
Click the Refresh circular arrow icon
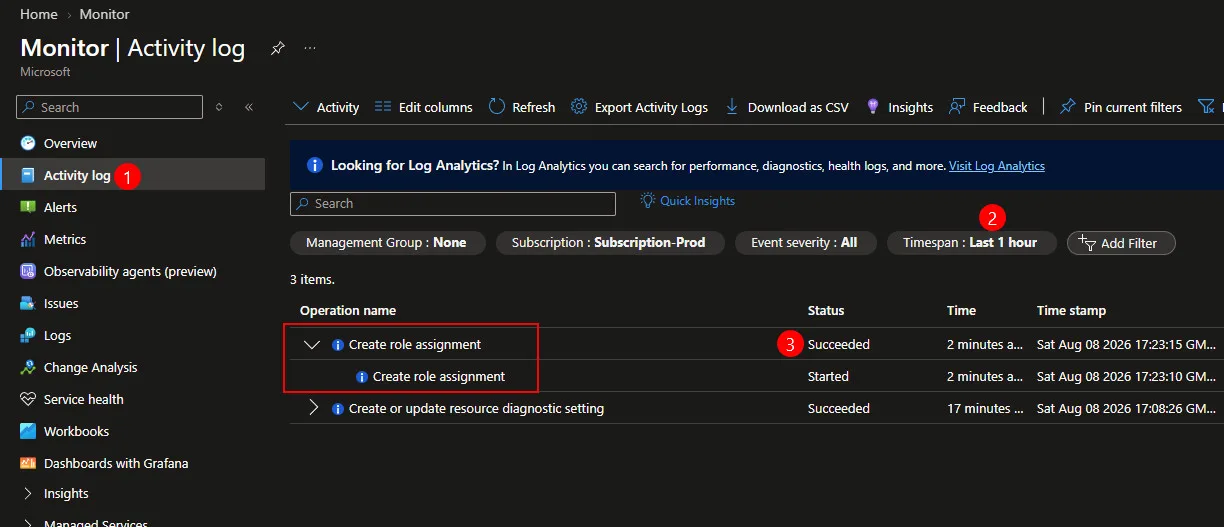click(x=497, y=107)
